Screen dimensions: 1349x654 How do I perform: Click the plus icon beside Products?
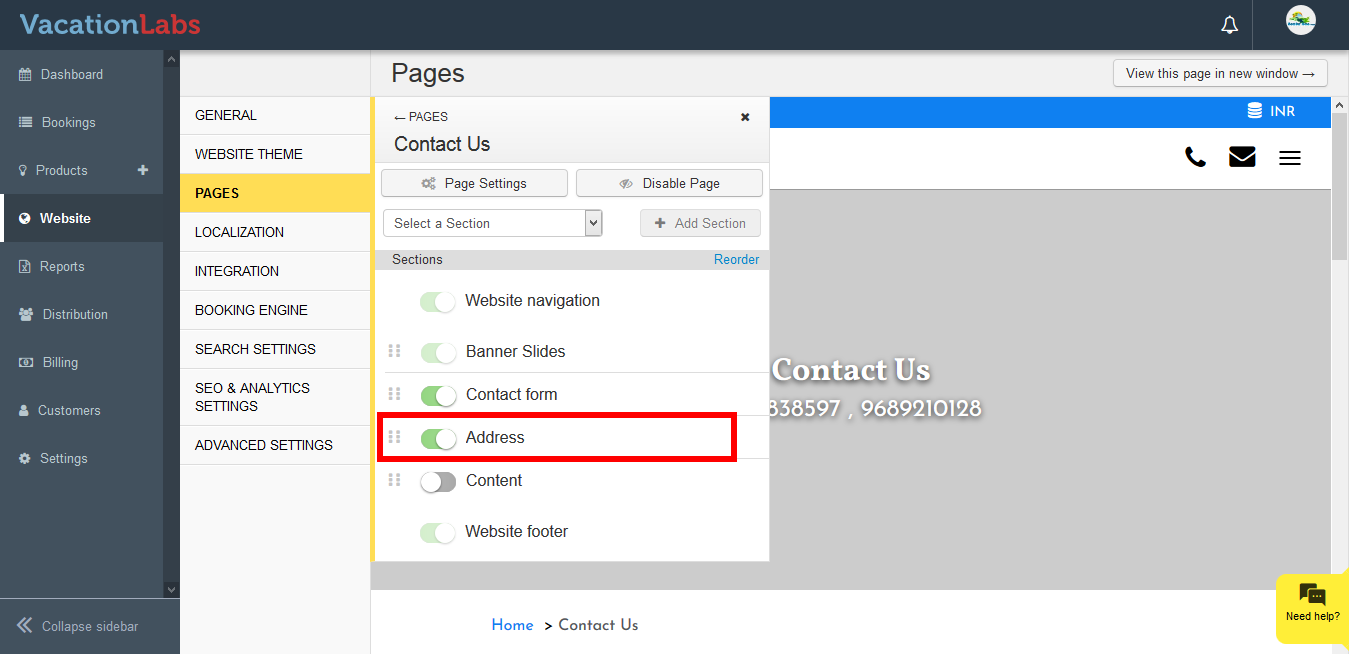point(143,170)
